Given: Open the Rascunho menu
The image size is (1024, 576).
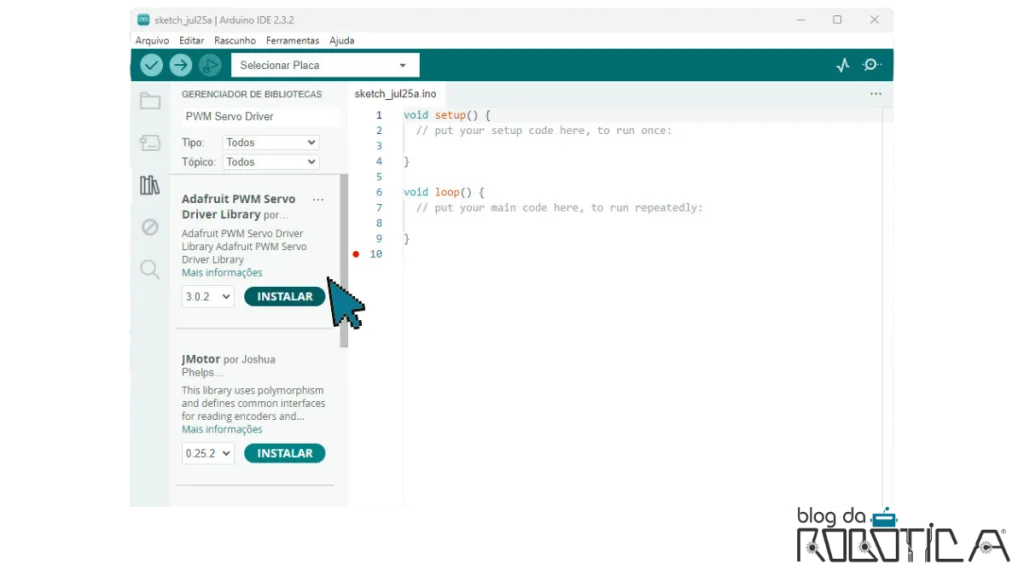Looking at the screenshot, I should tap(235, 40).
